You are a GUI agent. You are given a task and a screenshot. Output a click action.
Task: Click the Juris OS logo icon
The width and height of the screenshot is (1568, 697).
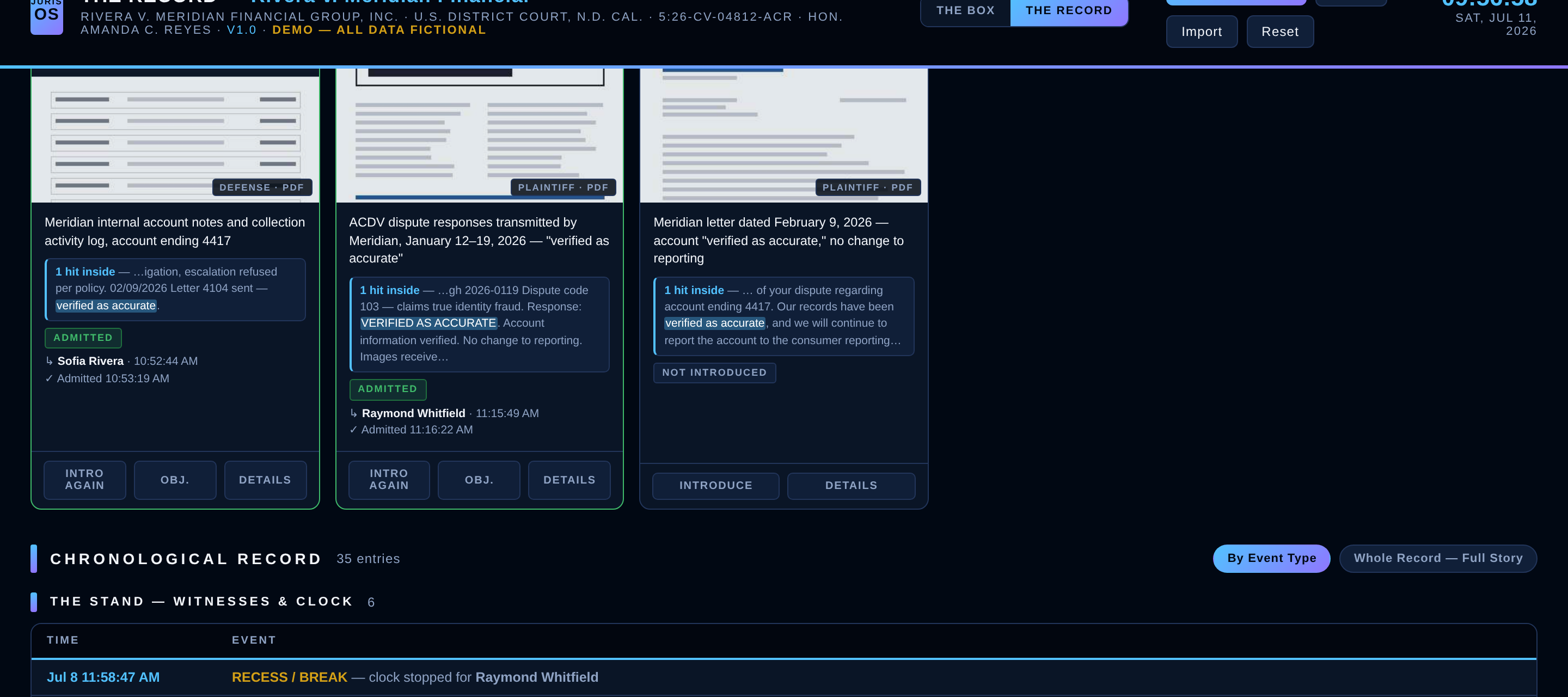[47, 16]
